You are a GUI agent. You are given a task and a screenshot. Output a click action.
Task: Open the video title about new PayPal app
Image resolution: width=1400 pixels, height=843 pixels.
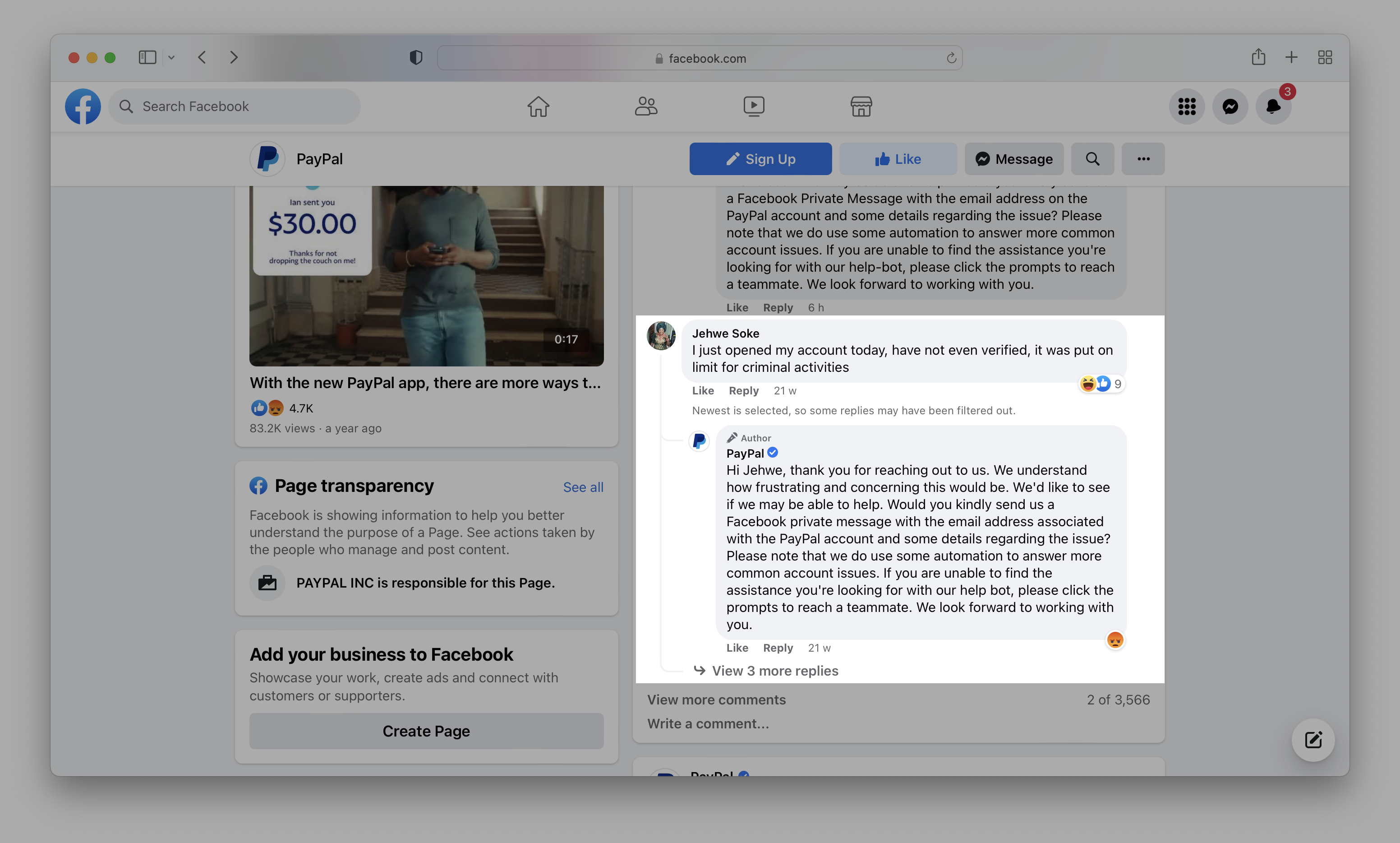click(x=425, y=383)
